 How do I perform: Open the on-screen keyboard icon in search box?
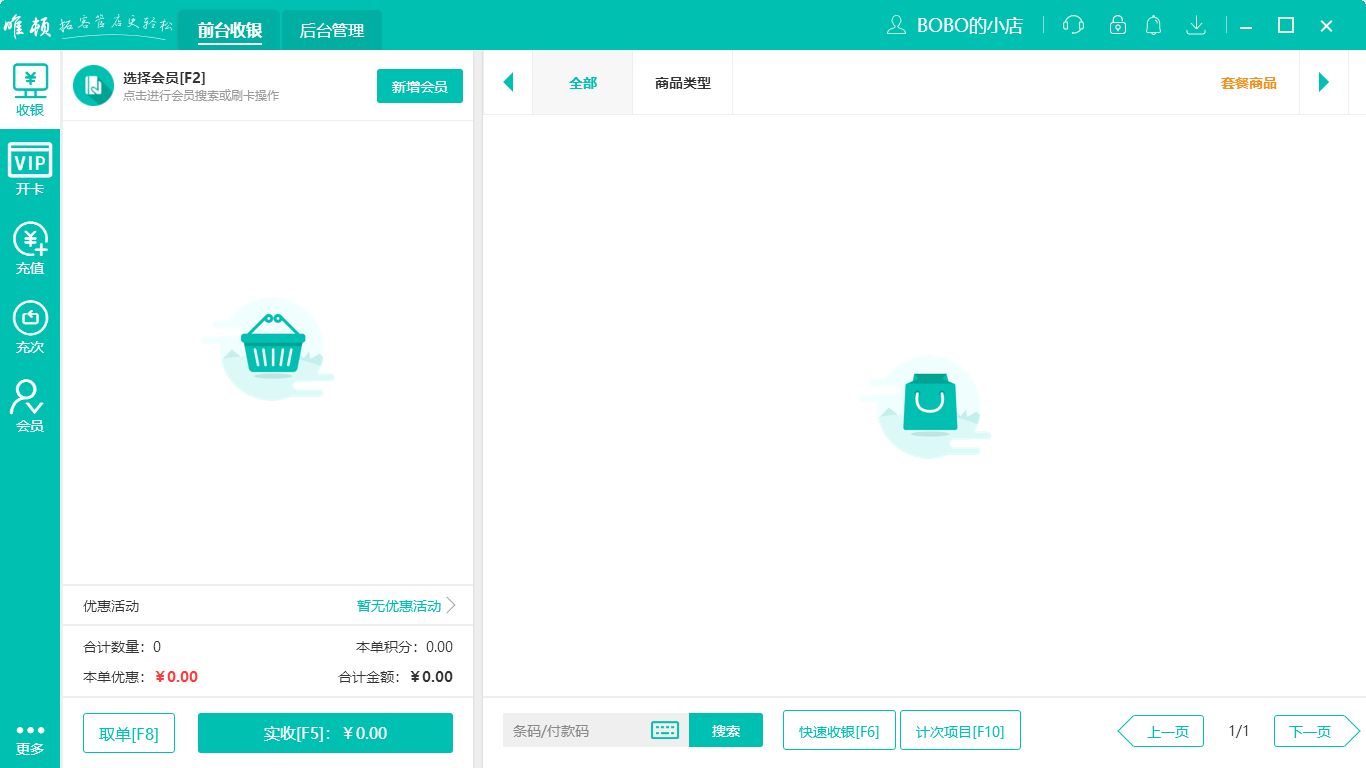(x=665, y=730)
